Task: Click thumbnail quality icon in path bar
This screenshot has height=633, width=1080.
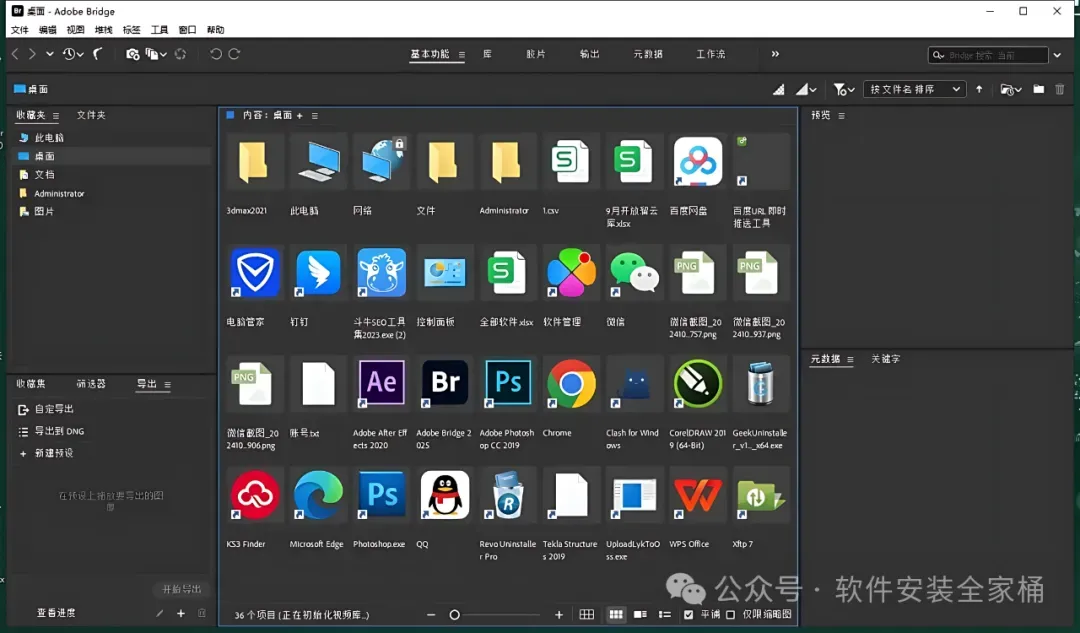Action: click(x=778, y=90)
